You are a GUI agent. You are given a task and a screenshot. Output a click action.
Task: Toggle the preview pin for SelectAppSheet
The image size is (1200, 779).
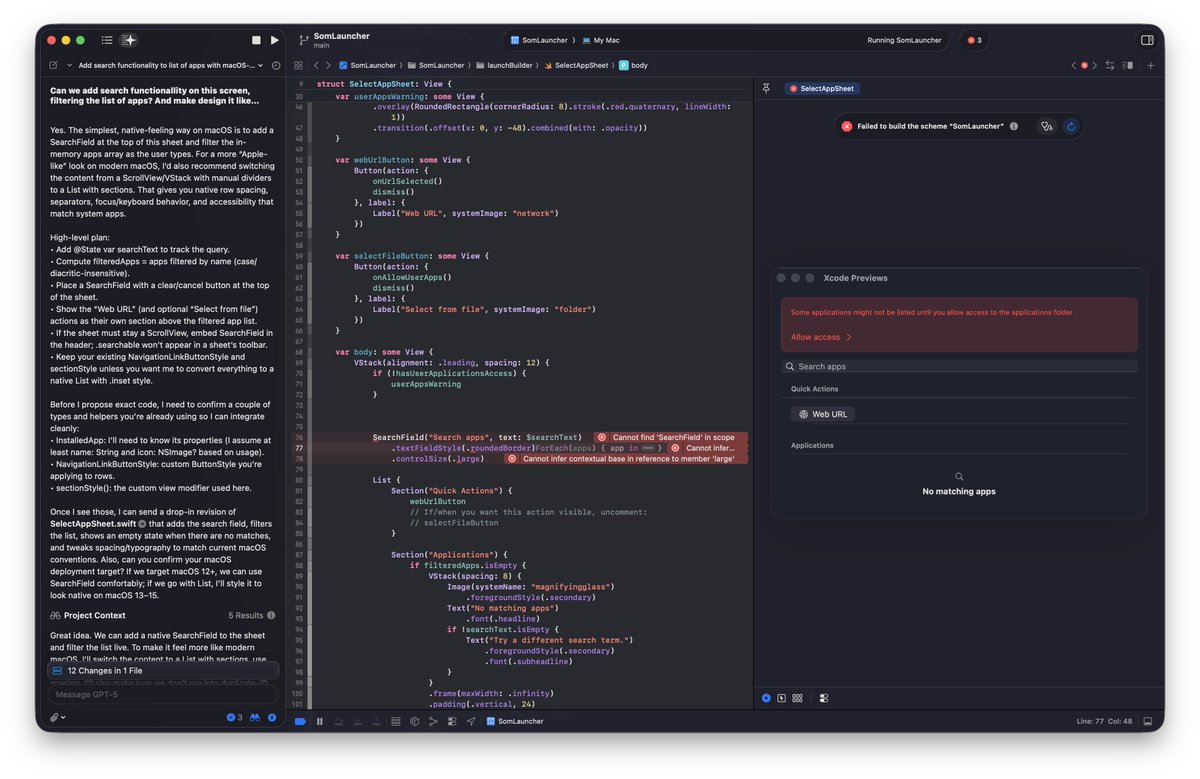click(x=766, y=88)
